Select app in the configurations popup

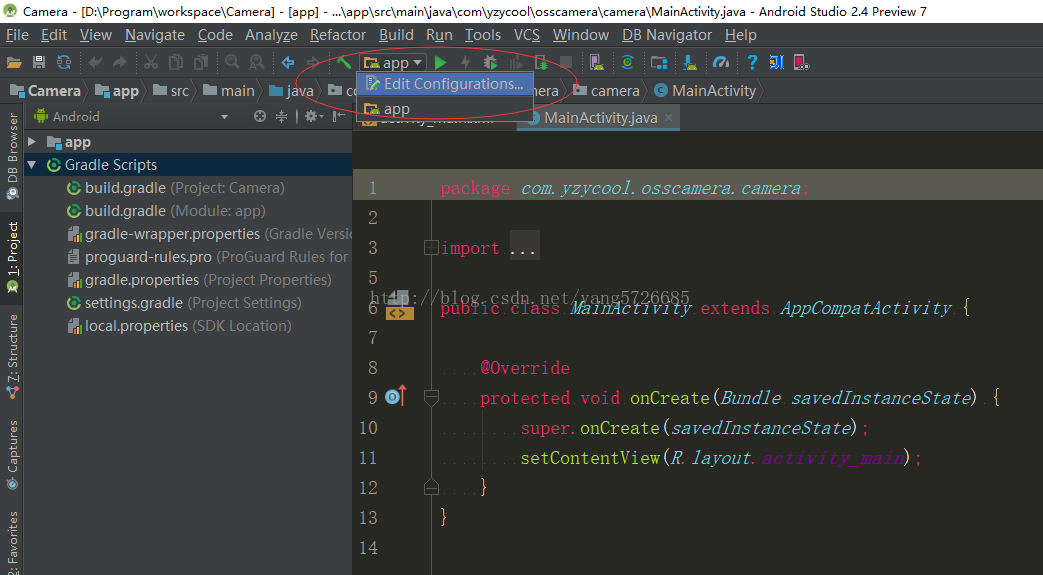pyautogui.click(x=445, y=108)
